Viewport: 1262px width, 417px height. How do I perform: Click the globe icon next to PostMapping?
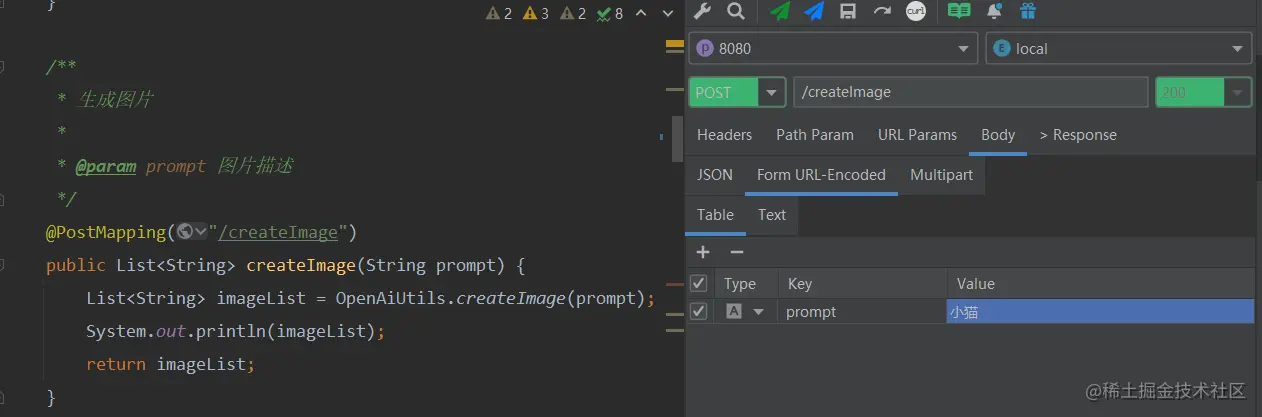pyautogui.click(x=184, y=232)
